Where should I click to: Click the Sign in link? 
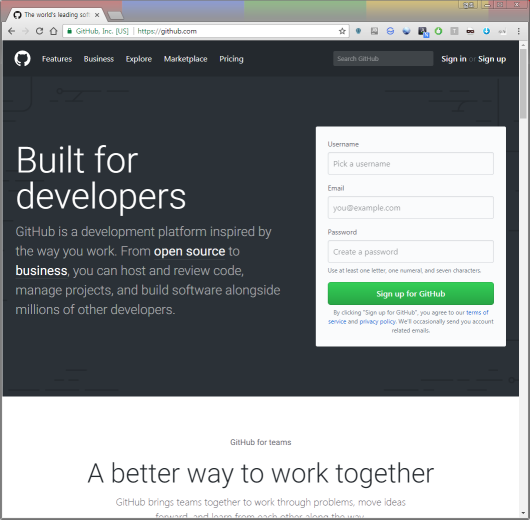coord(454,59)
